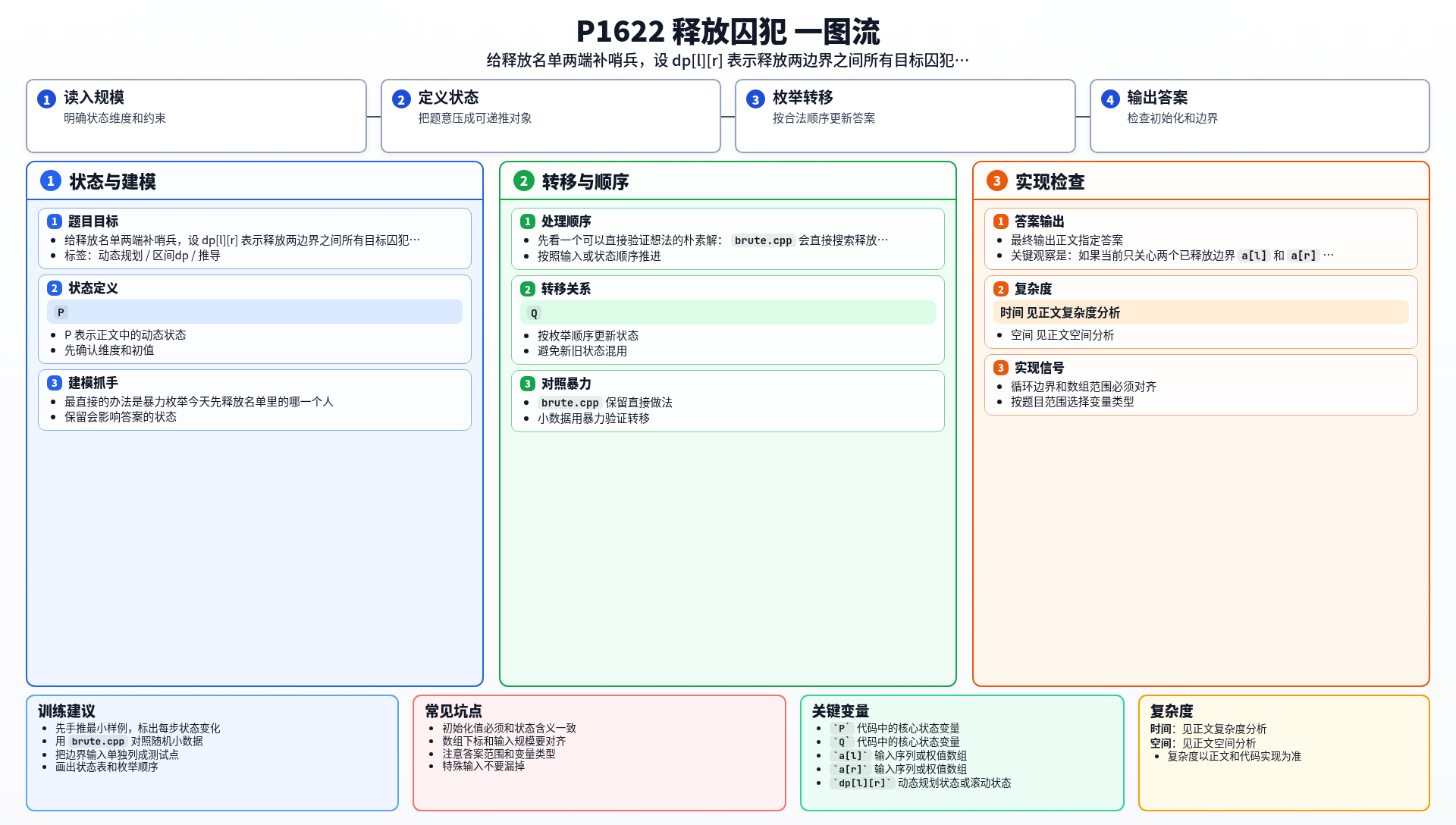1456x825 pixels.
Task: Click the `a[r]` chip in 关键变量 list
Action: click(x=851, y=770)
